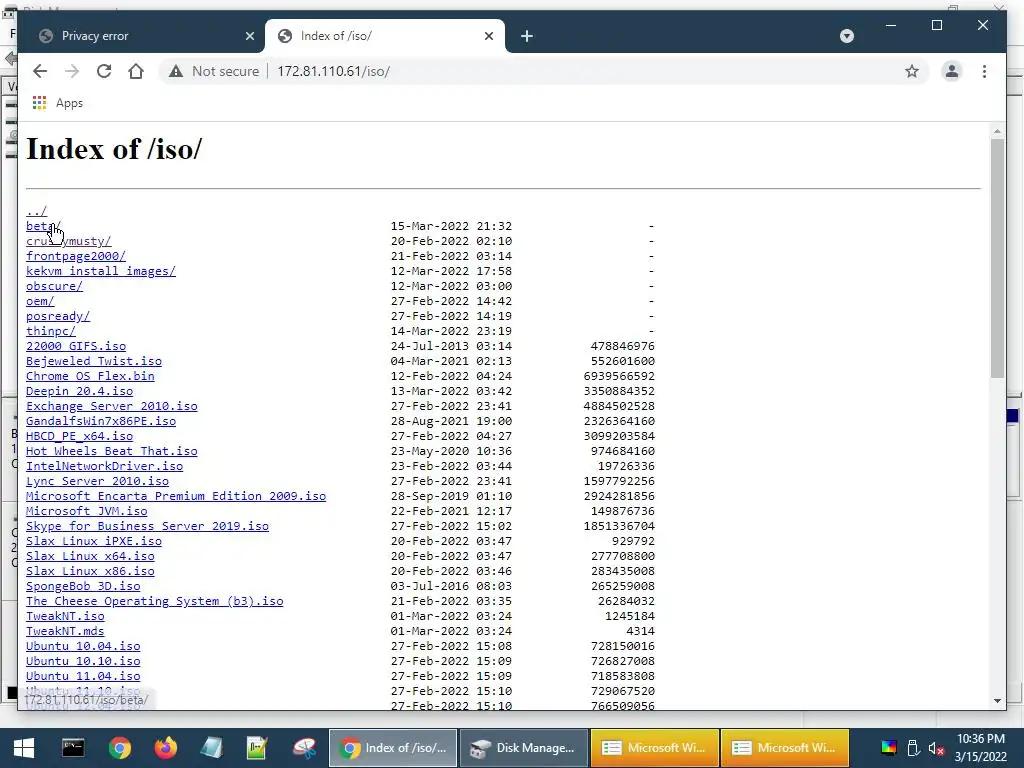The height and width of the screenshot is (768, 1024).
Task: Bookmark this page with the star
Action: coord(912,71)
